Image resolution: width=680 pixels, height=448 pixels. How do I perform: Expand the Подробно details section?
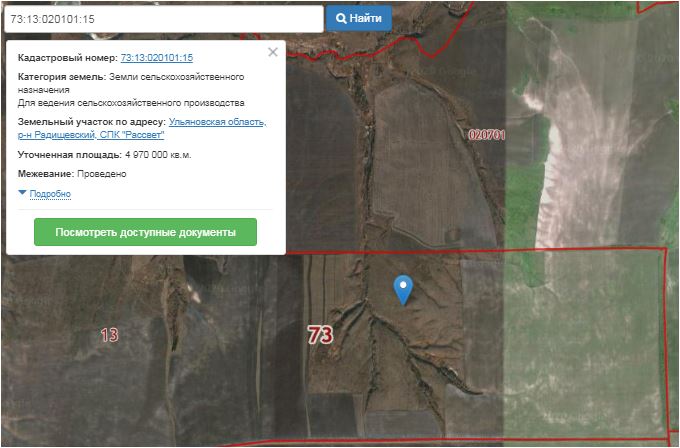[x=50, y=194]
